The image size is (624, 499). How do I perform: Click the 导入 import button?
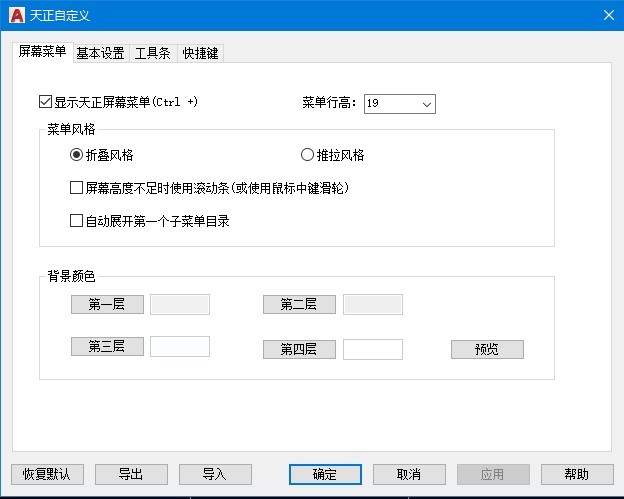[x=215, y=474]
